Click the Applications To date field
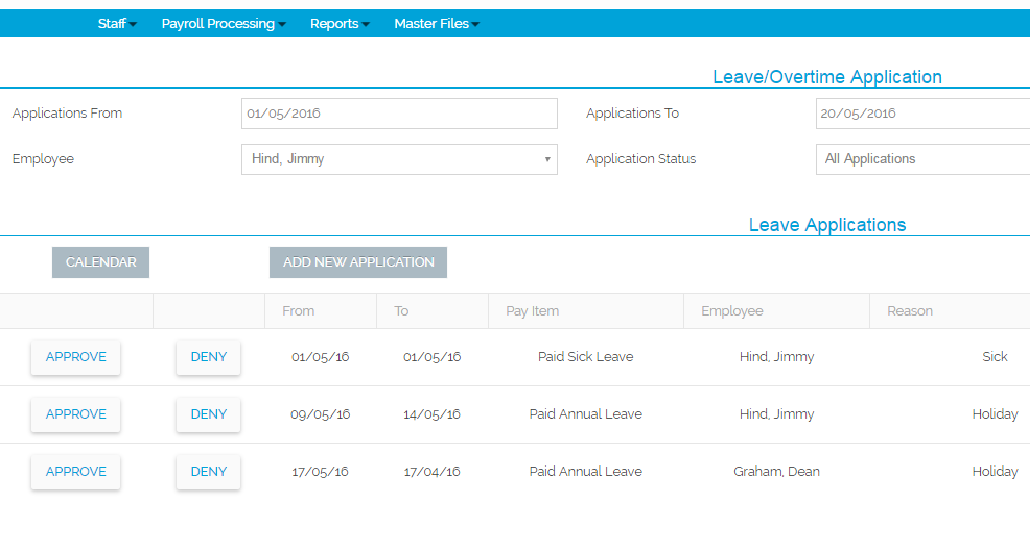The width and height of the screenshot is (1030, 554). [922, 114]
